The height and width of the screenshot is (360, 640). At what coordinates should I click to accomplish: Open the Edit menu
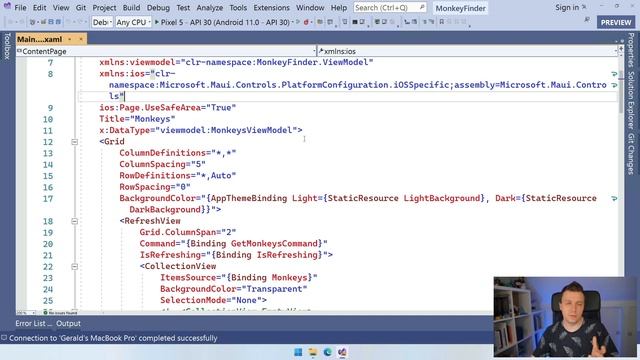tap(40, 8)
